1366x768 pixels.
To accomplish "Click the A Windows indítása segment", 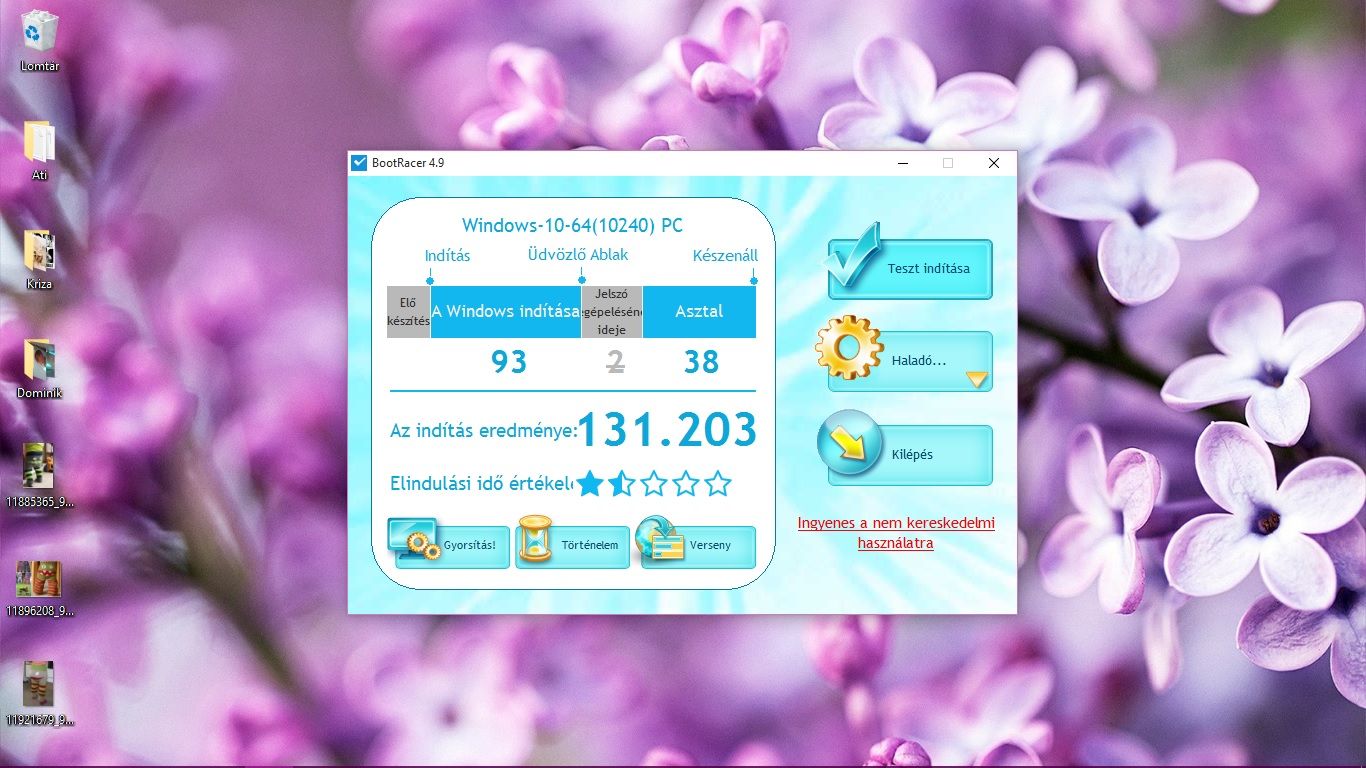I will point(506,312).
